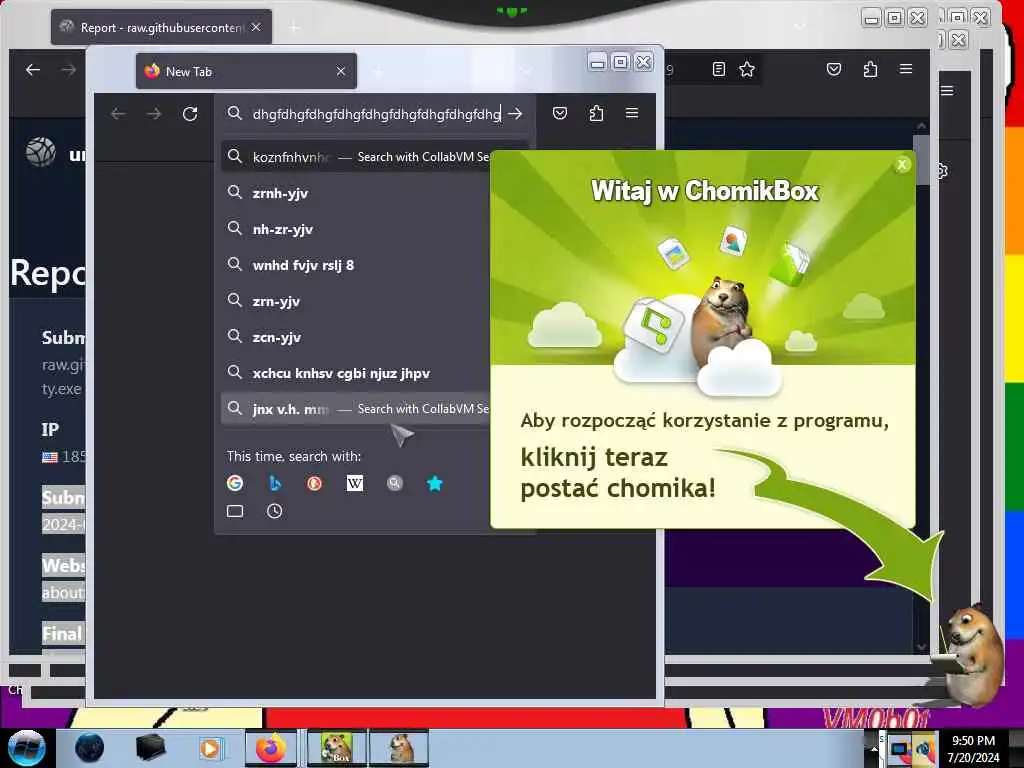Search this time with Wikipedia

click(x=355, y=483)
